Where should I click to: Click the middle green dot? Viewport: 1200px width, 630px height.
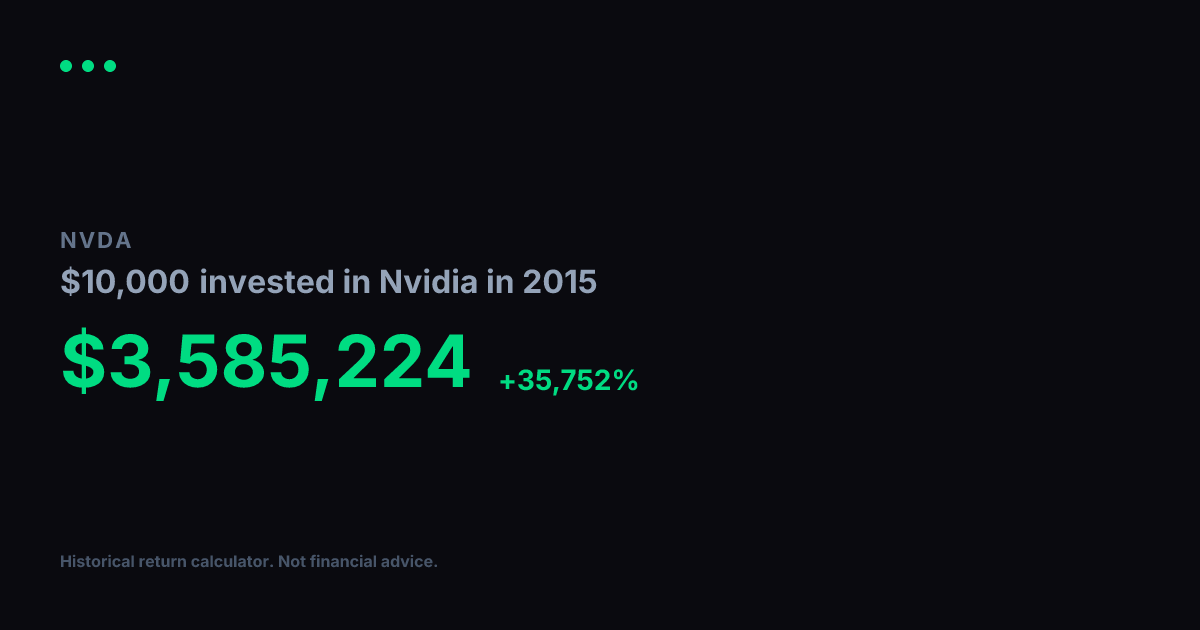click(x=88, y=66)
